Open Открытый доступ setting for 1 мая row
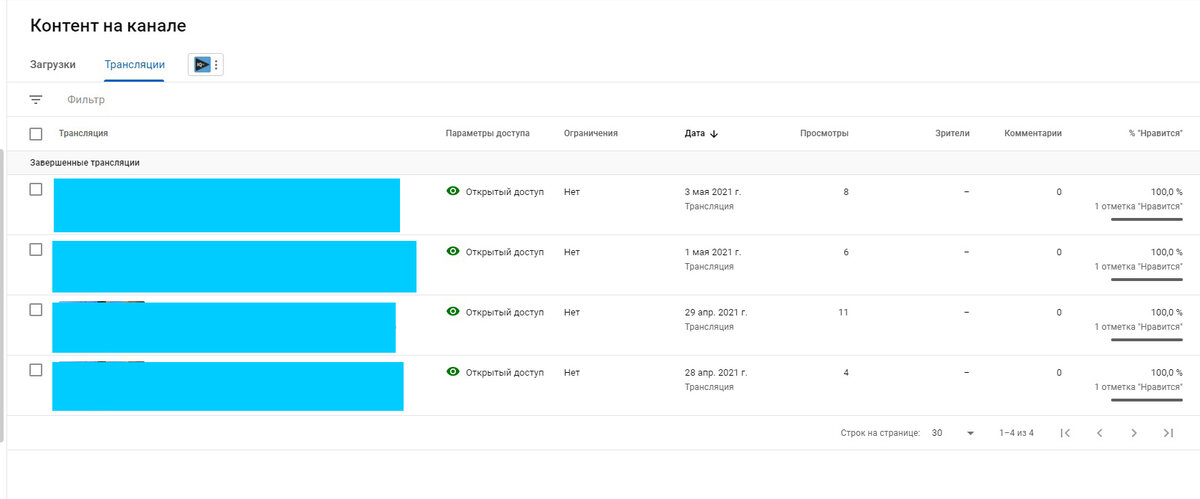Screen dimensions: 1200x499 click(504, 252)
